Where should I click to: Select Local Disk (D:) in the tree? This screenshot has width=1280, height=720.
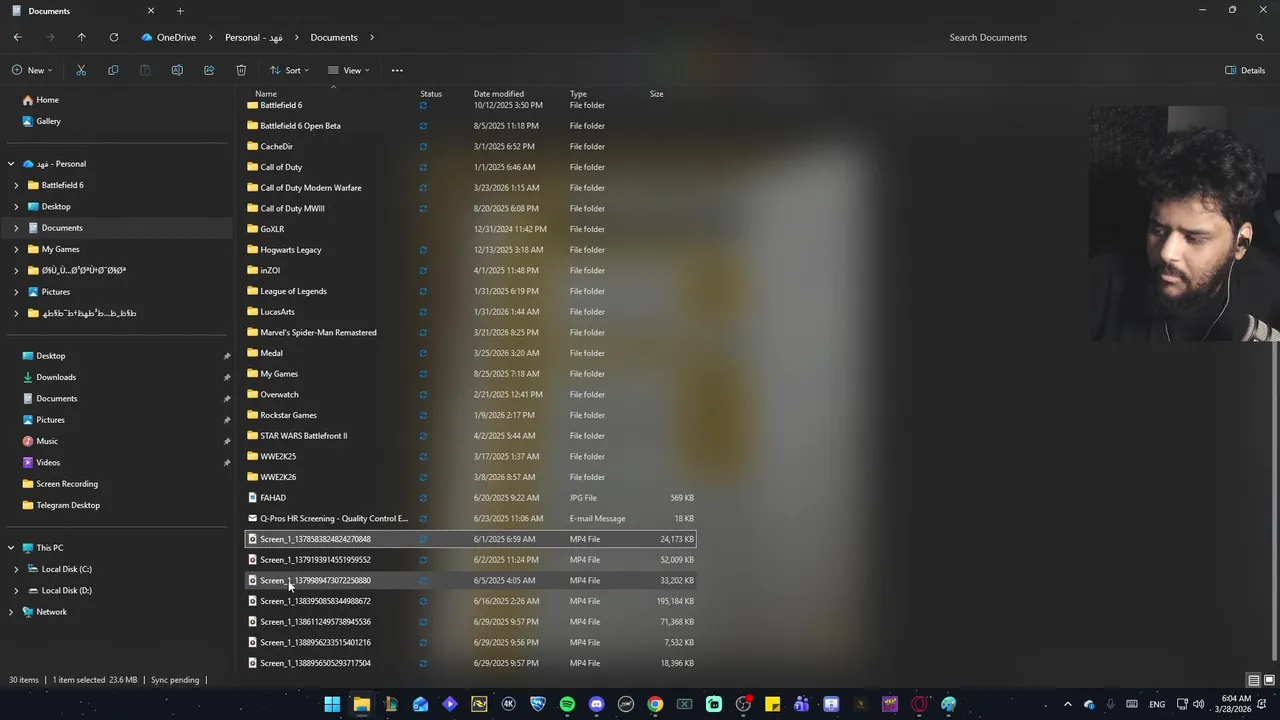[60, 591]
